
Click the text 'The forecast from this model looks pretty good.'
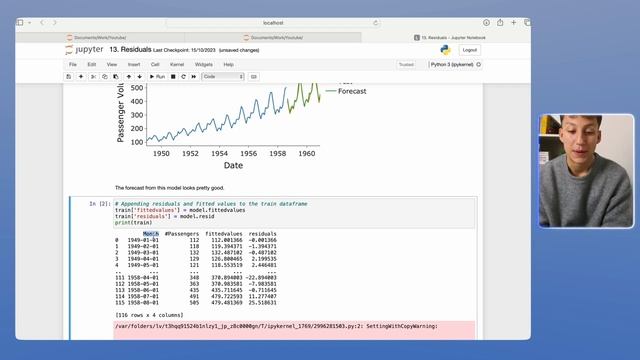pyautogui.click(x=169, y=188)
